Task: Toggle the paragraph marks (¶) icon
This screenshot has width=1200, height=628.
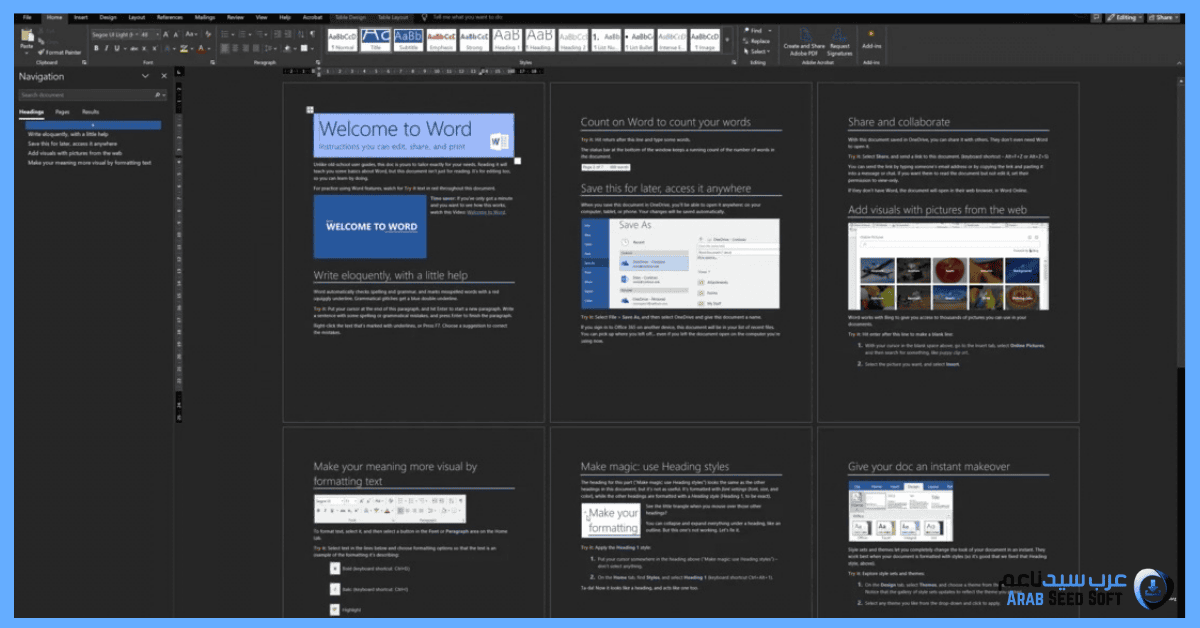Action: click(x=312, y=34)
